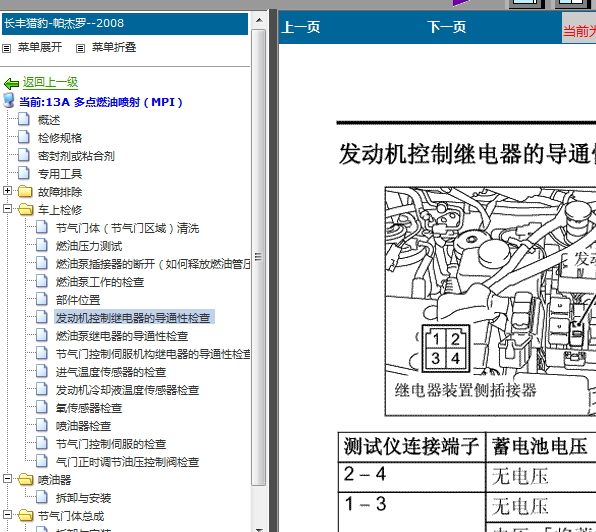Click the 当前:13A 多点燃油喷射 heading
The height and width of the screenshot is (532, 596).
[101, 102]
